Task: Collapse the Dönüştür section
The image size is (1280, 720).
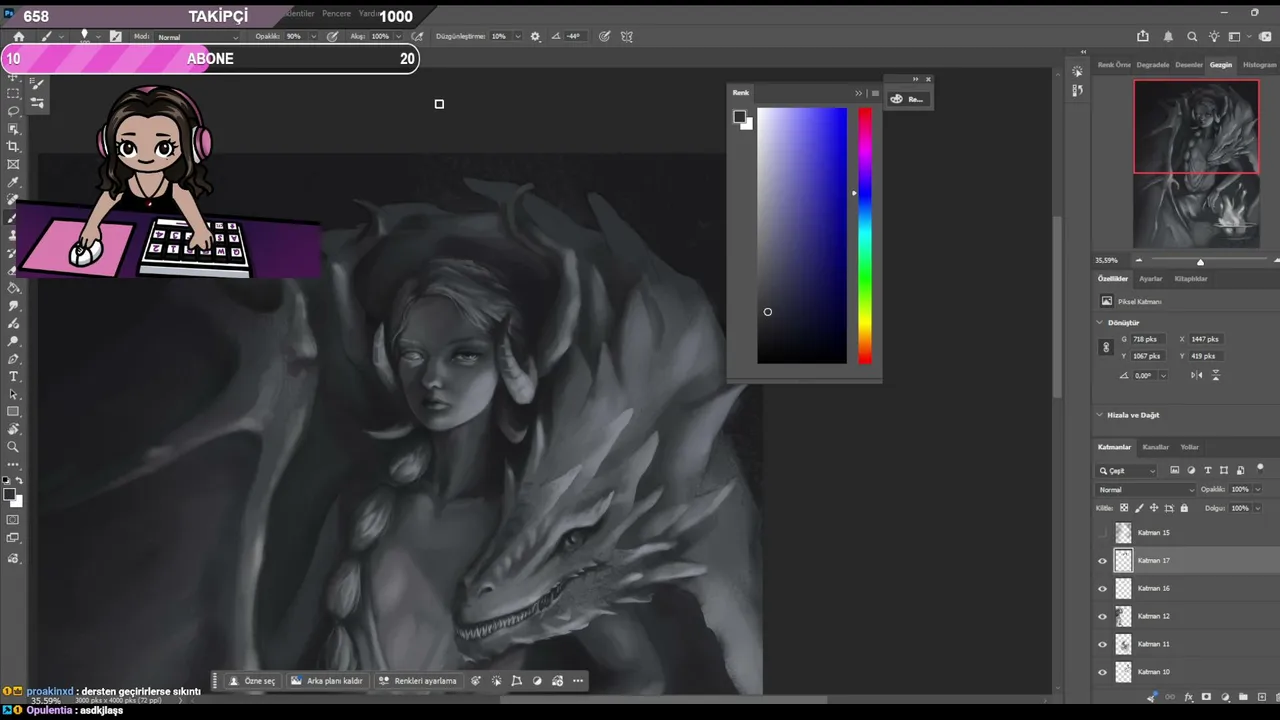Action: 1100,323
